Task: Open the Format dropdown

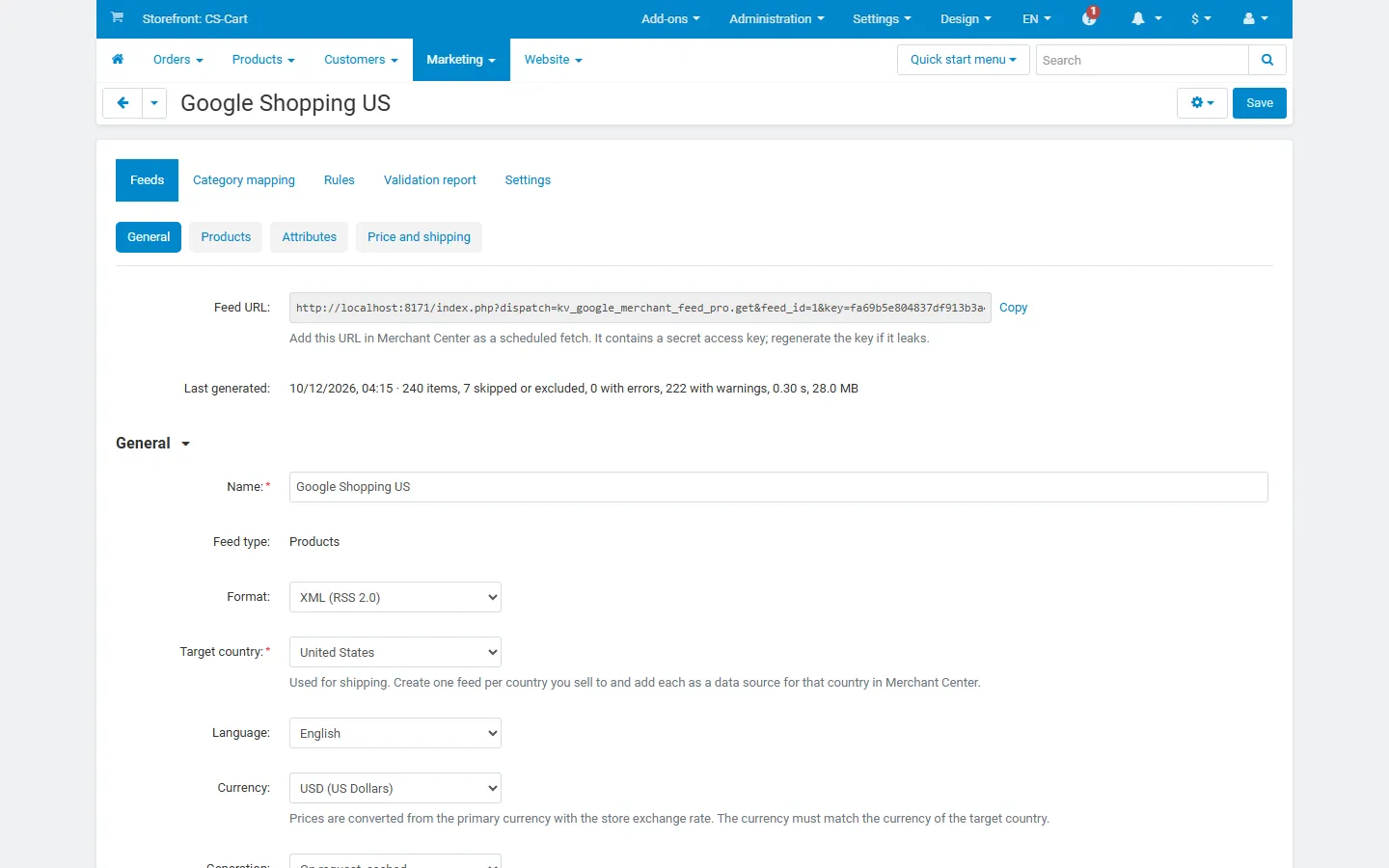Action: coord(395,597)
